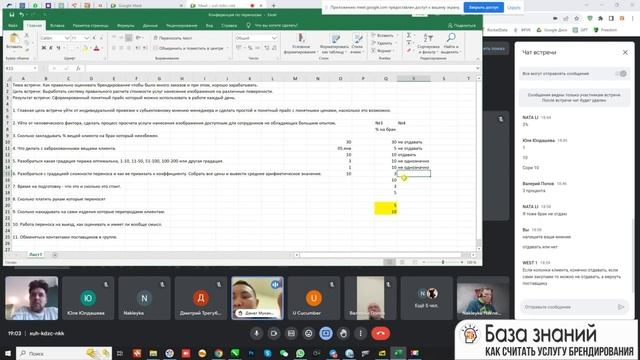Open Format as Table gallery
Image resolution: width=640 pixels, height=360 pixels.
tap(335, 44)
